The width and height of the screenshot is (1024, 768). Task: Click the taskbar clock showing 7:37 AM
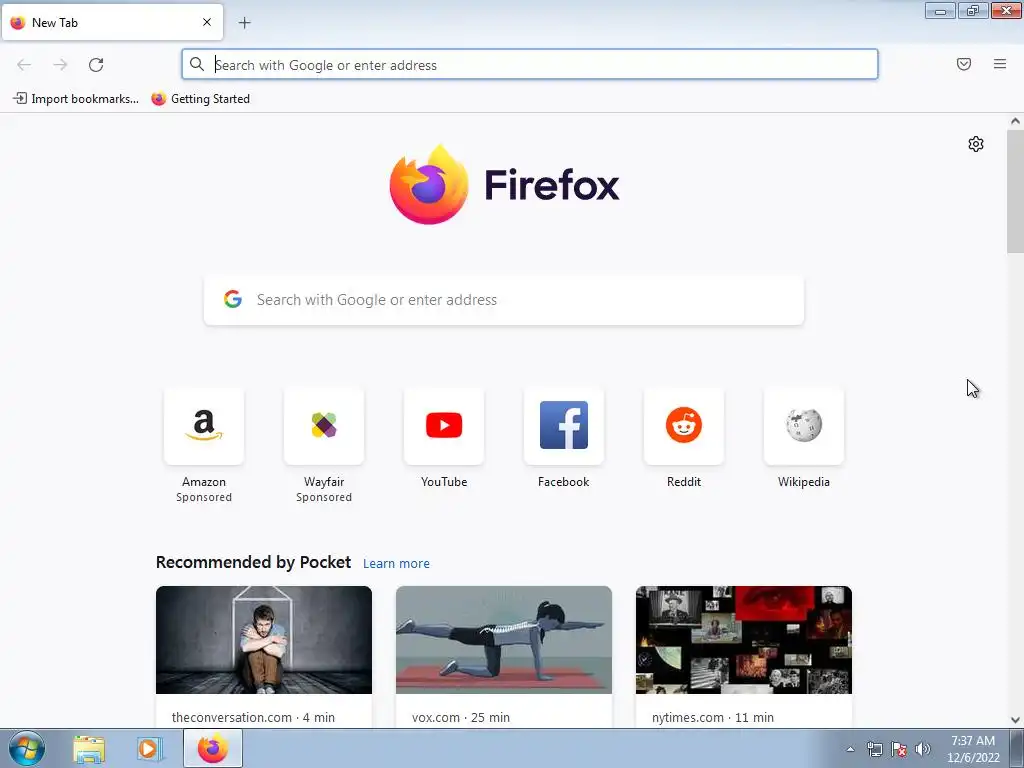(973, 749)
